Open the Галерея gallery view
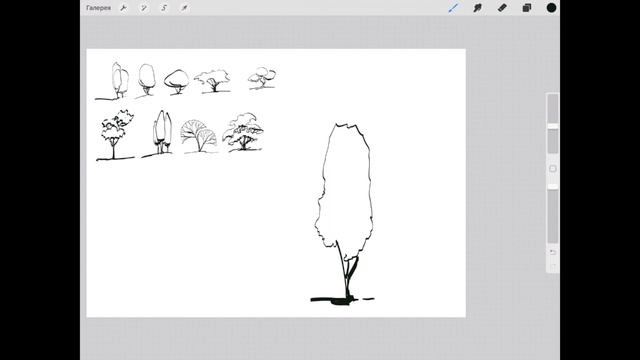The width and height of the screenshot is (640, 360). pos(98,8)
